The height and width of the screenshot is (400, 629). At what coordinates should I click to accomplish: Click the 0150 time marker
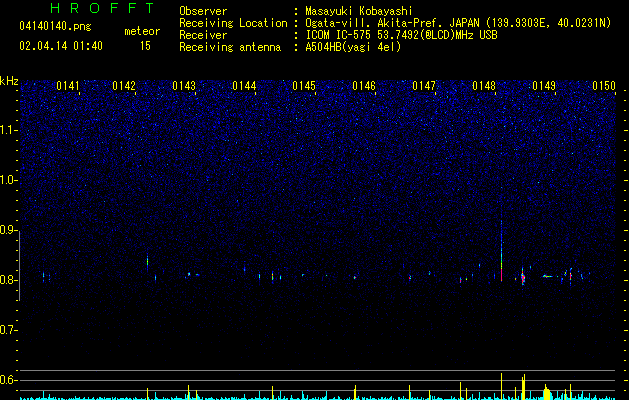pyautogui.click(x=604, y=86)
